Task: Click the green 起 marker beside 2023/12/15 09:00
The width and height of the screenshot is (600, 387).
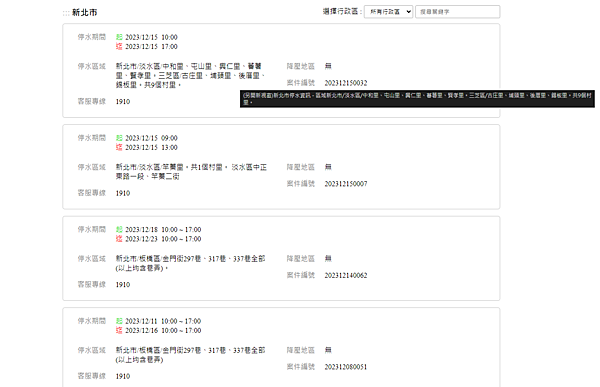Action: click(x=119, y=138)
